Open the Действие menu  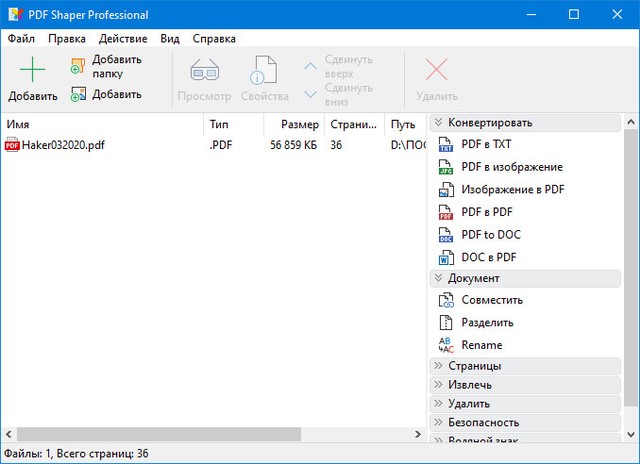pos(125,39)
